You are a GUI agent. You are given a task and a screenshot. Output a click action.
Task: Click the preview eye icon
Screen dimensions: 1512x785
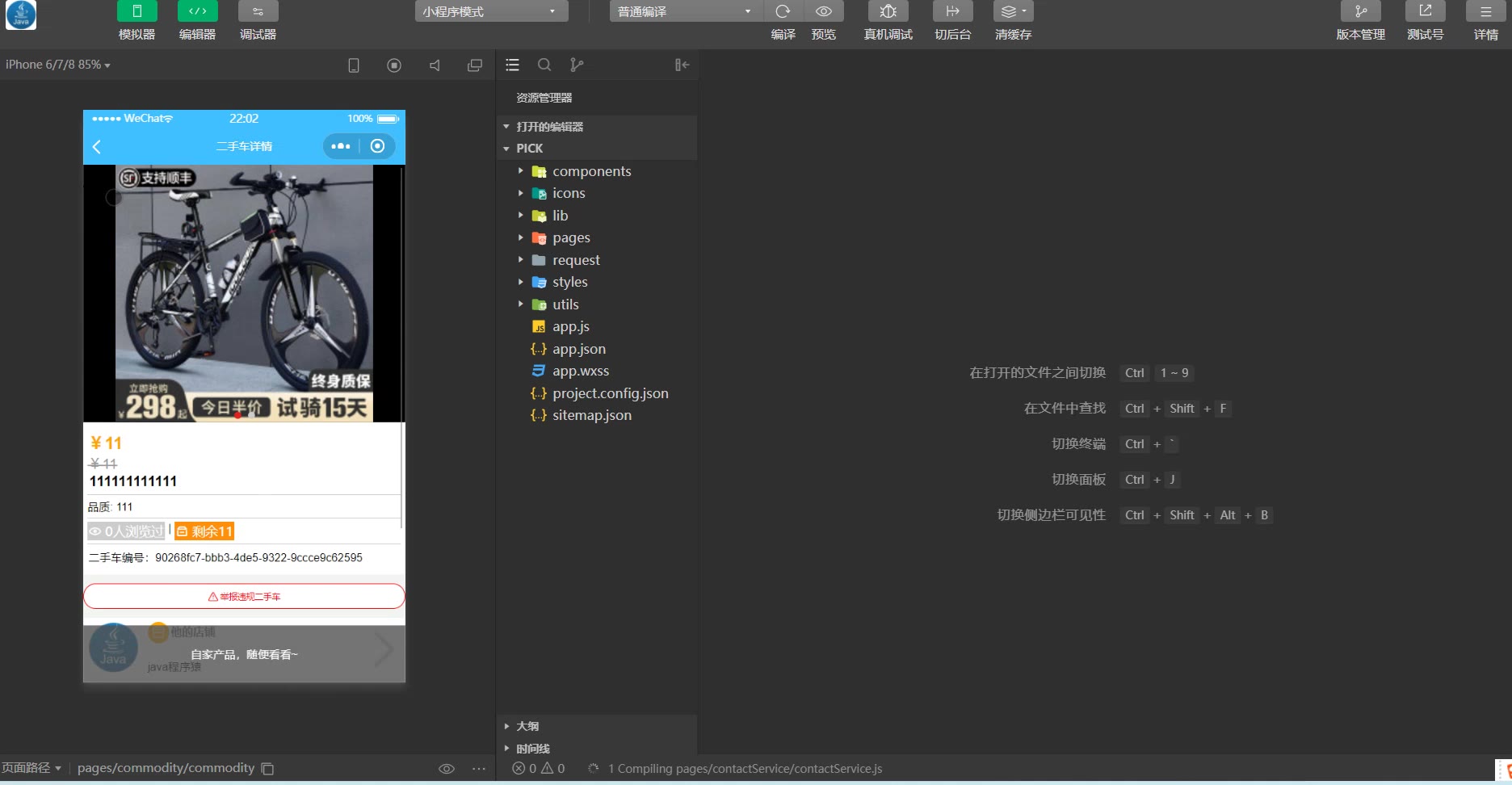(x=824, y=11)
